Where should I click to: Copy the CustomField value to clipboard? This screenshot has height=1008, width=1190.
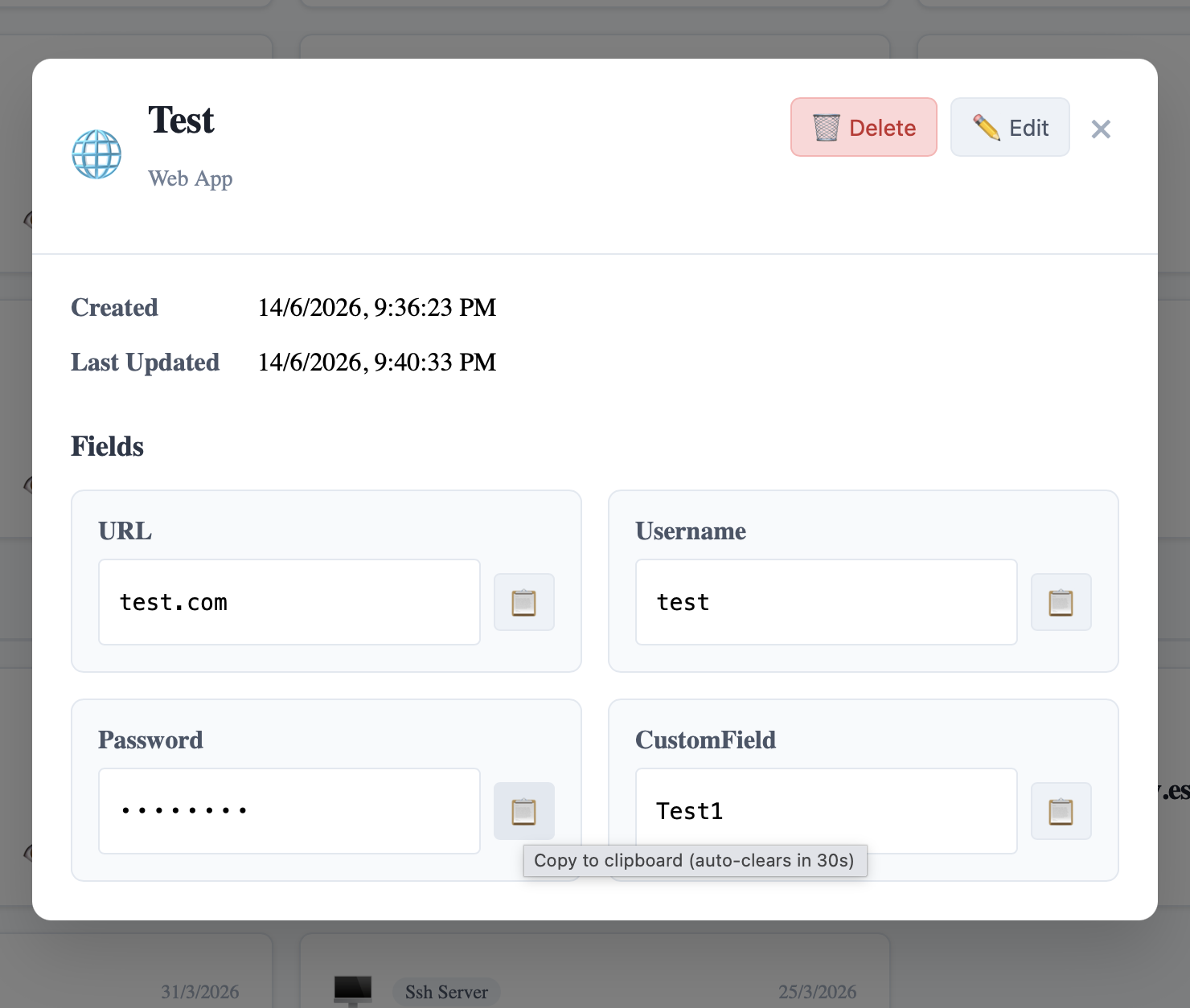1061,811
